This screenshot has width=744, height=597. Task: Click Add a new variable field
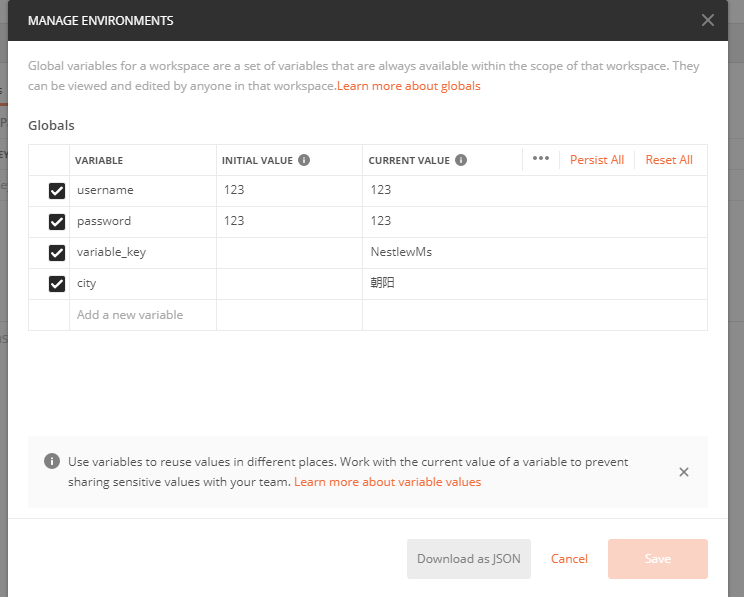tap(143, 315)
